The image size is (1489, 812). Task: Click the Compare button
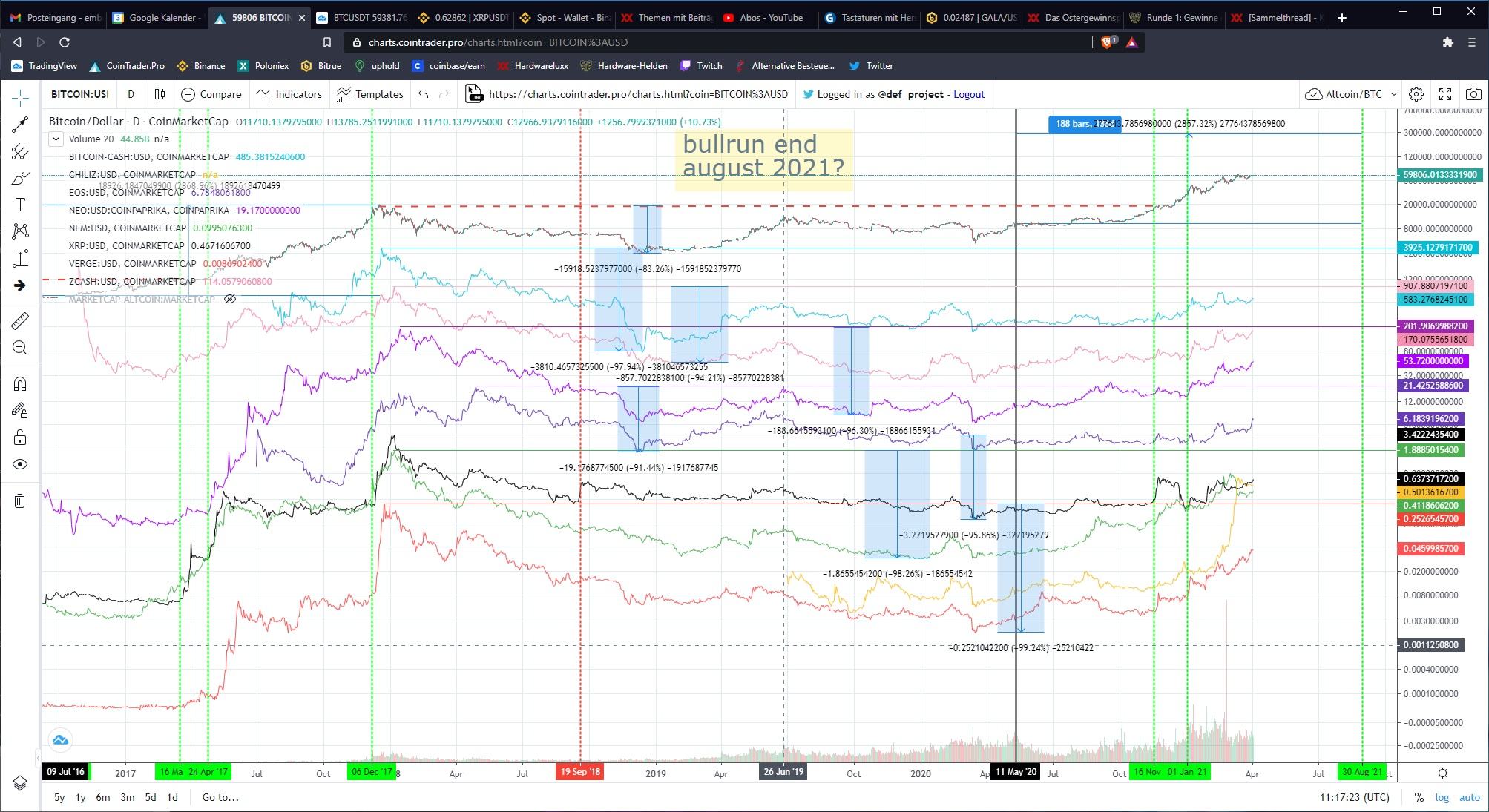211,94
